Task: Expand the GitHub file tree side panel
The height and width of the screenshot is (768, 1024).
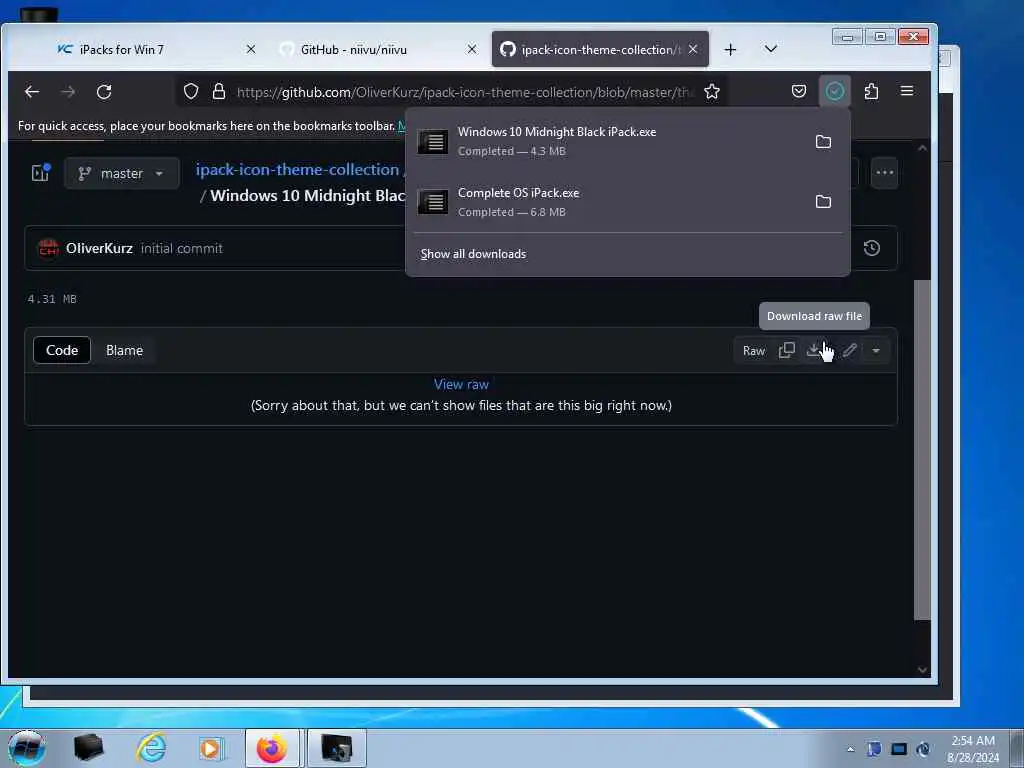Action: pos(41,173)
